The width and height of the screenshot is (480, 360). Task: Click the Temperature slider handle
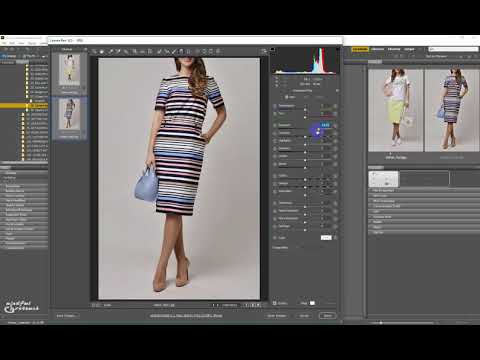[305, 110]
